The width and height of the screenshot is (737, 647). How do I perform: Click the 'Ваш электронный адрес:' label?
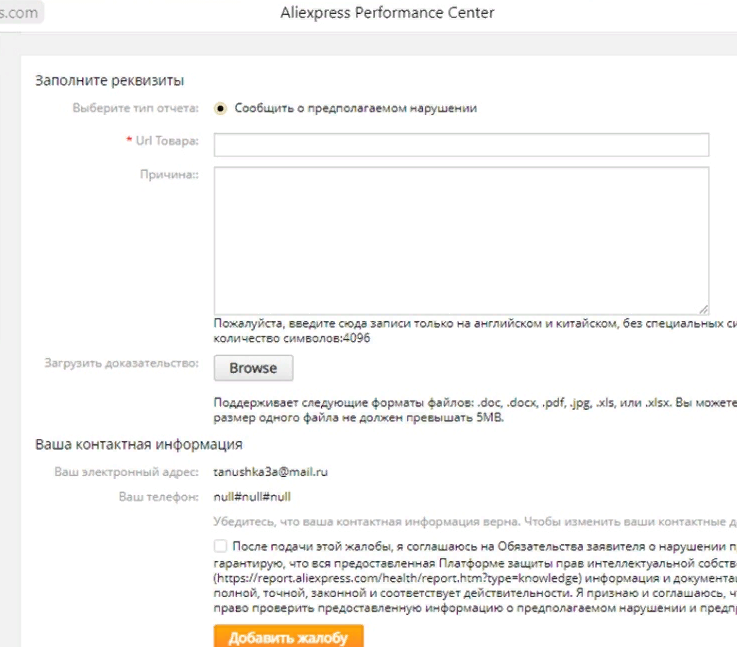126,472
